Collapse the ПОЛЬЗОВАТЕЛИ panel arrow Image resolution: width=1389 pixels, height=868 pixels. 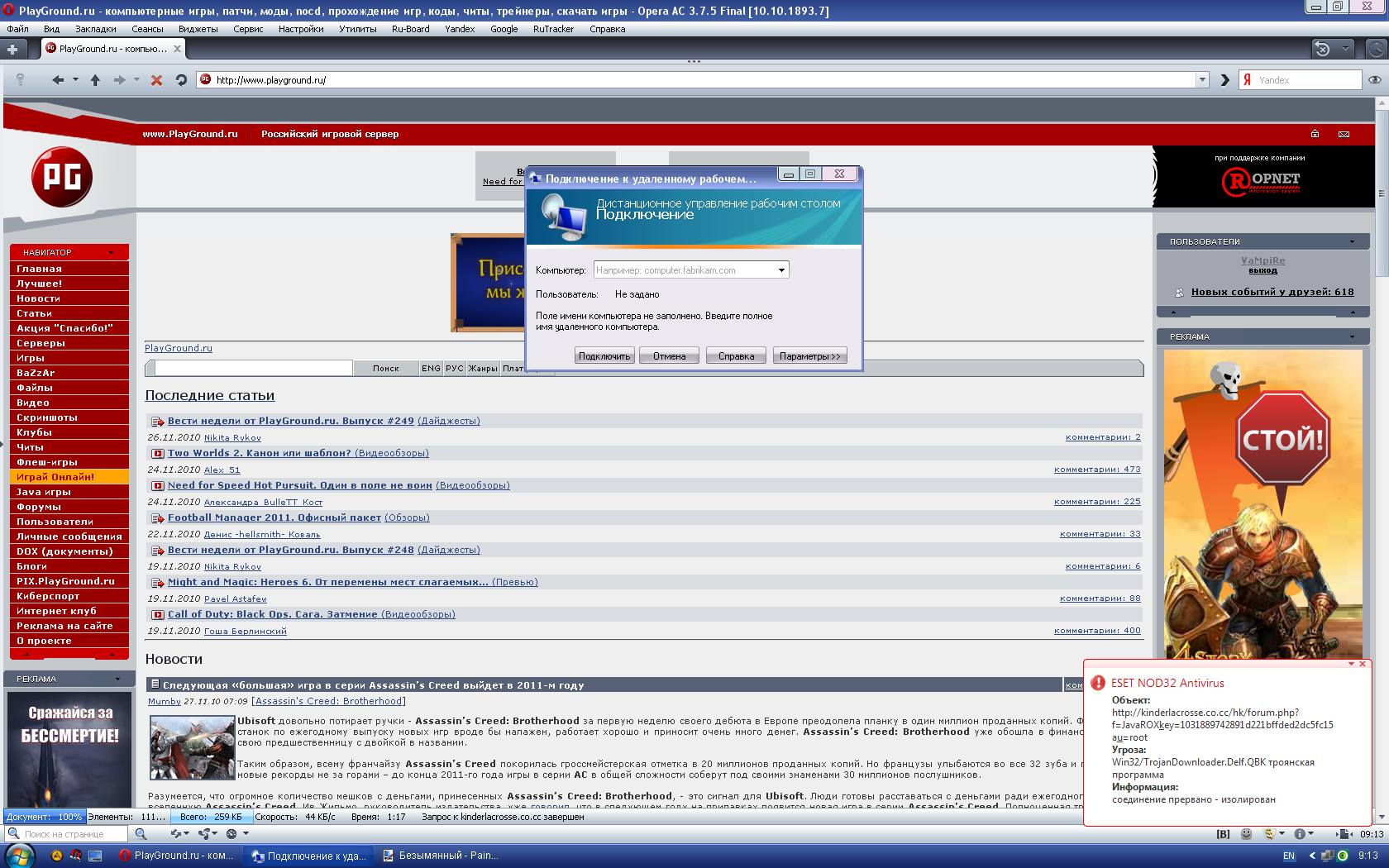pos(1353,241)
